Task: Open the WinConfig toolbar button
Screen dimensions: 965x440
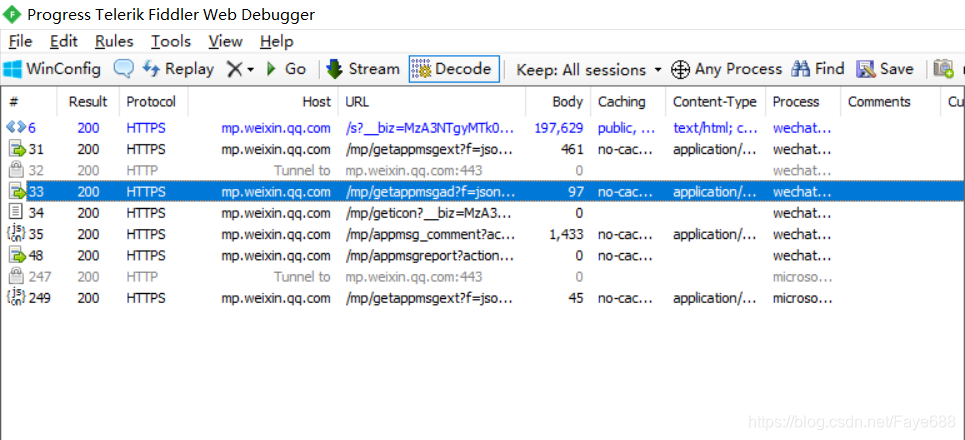Action: pyautogui.click(x=52, y=69)
